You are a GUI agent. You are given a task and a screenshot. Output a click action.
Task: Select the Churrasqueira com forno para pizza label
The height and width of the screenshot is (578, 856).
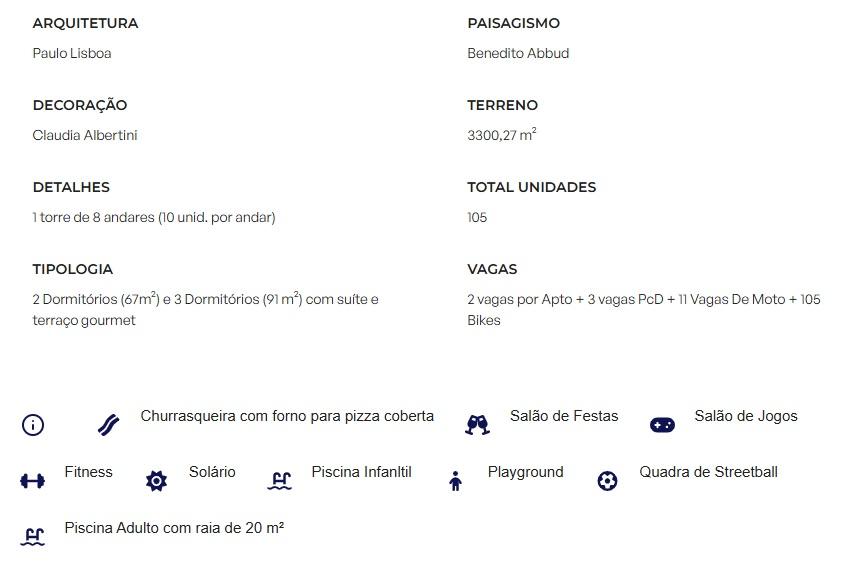287,416
